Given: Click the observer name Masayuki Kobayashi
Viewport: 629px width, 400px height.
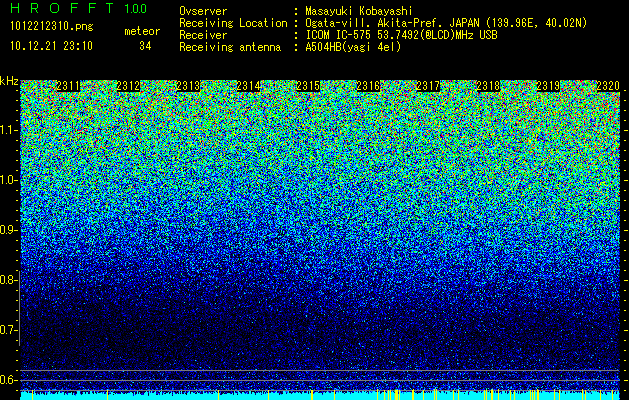Looking at the screenshot, I should [x=359, y=11].
